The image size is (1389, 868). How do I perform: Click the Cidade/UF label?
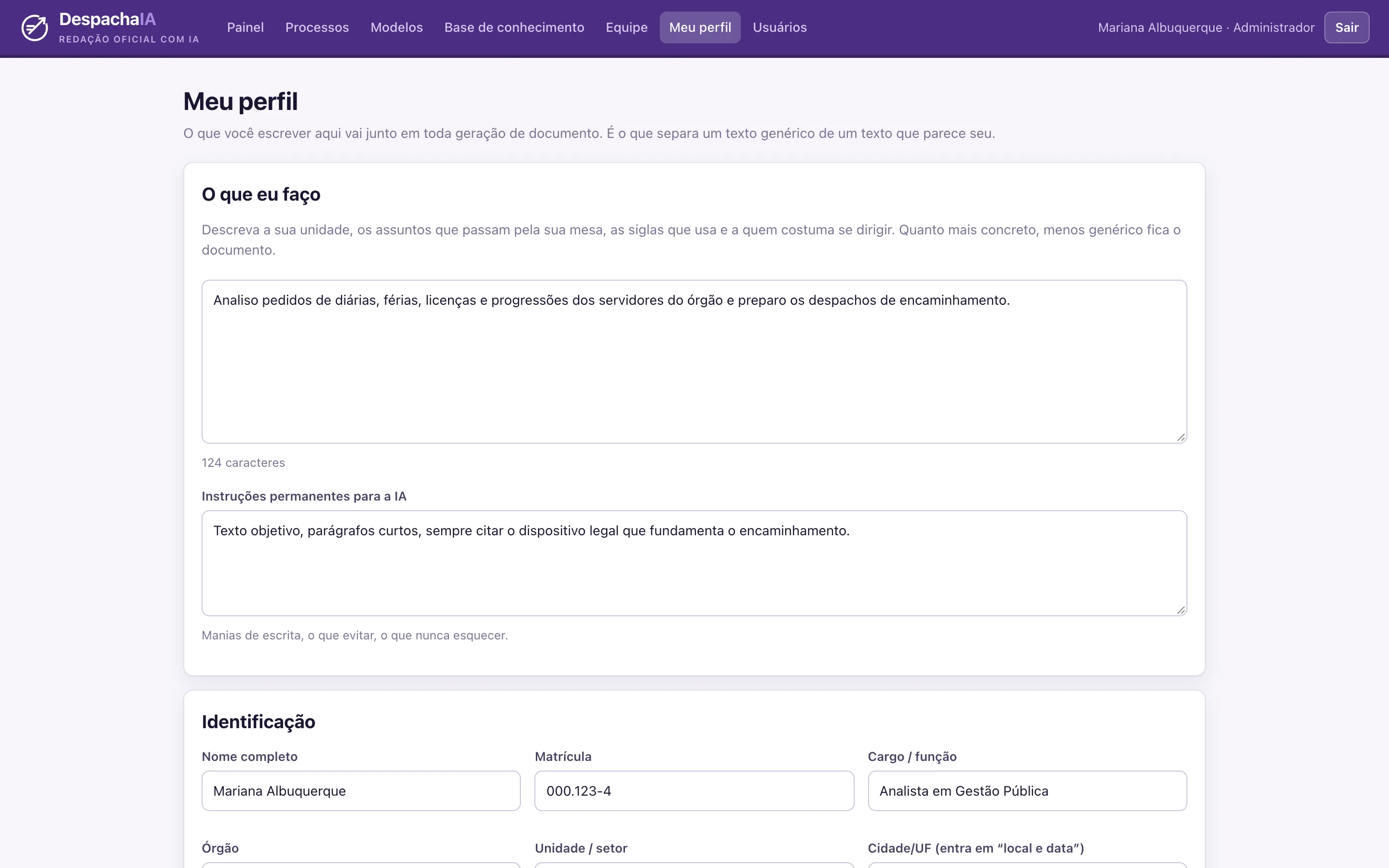(x=976, y=848)
